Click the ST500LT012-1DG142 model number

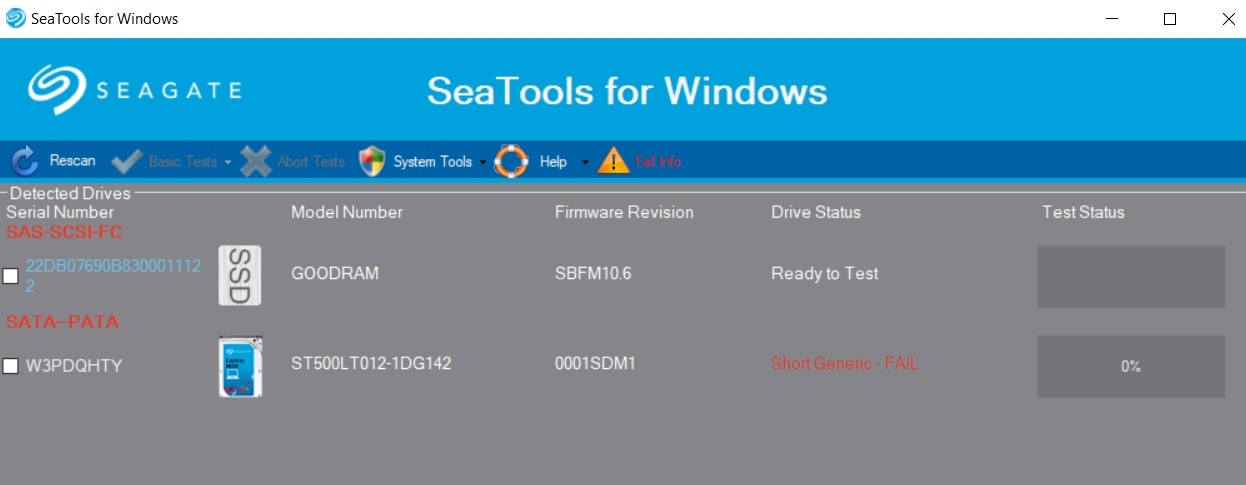[371, 364]
